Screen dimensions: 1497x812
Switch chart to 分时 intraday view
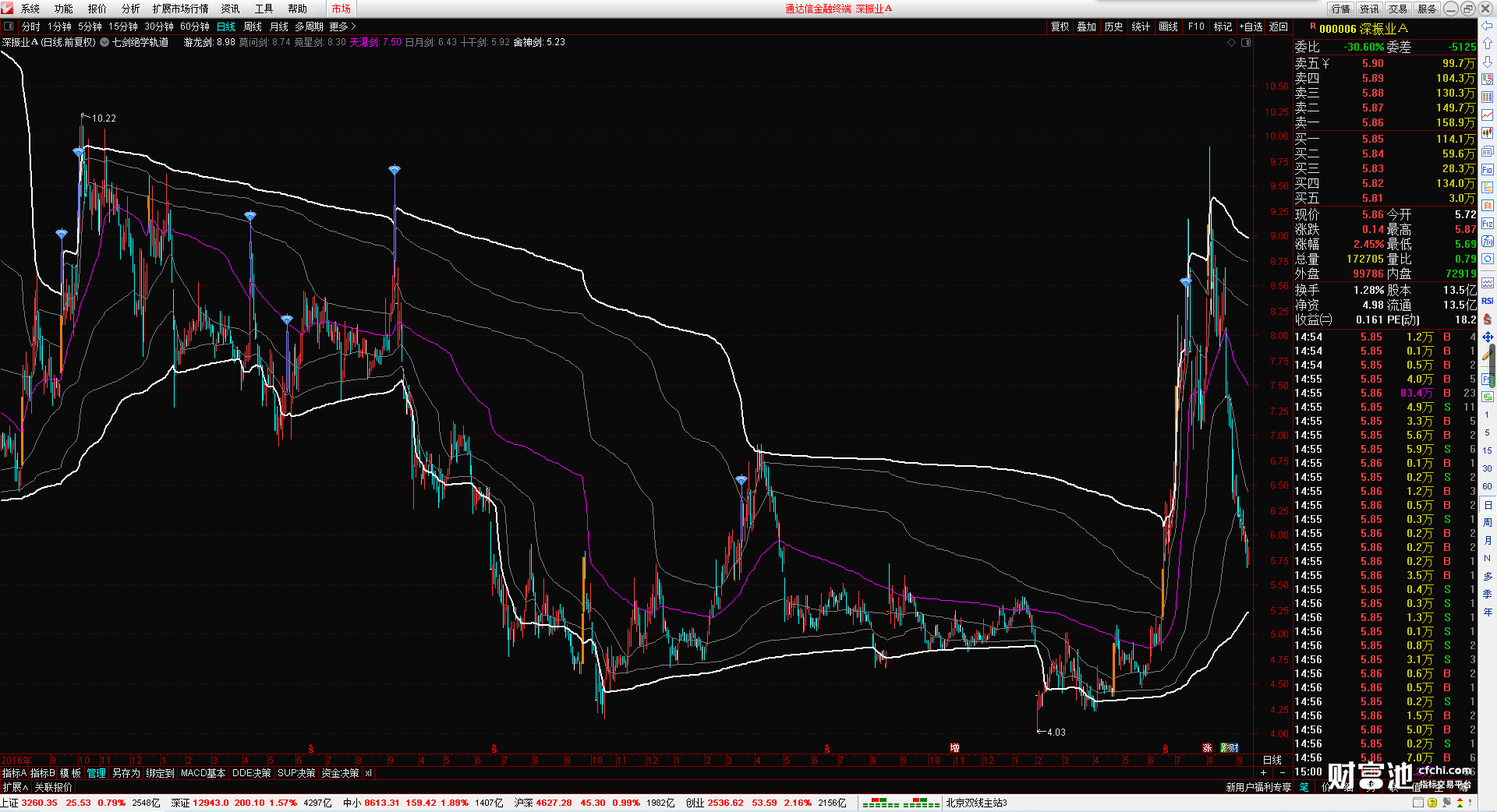pos(31,26)
